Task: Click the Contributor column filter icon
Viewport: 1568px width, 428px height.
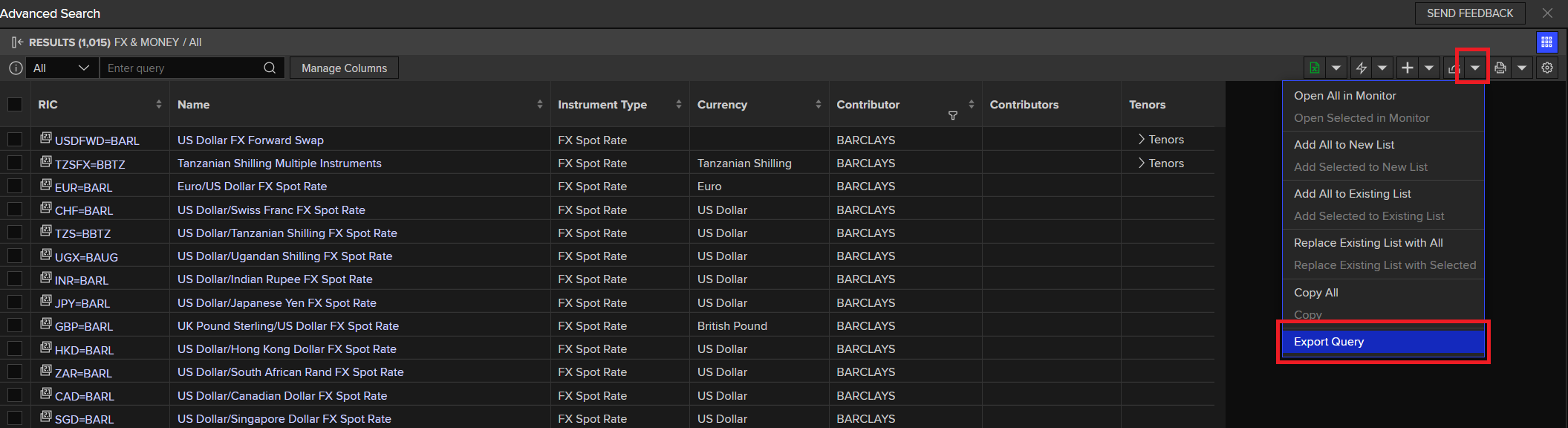Action: pos(953,116)
